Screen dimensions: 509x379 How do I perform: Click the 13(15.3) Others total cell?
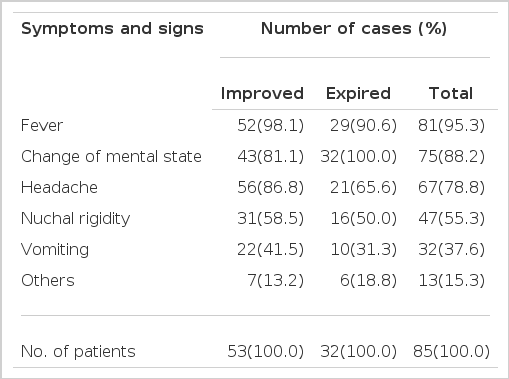[x=451, y=280]
